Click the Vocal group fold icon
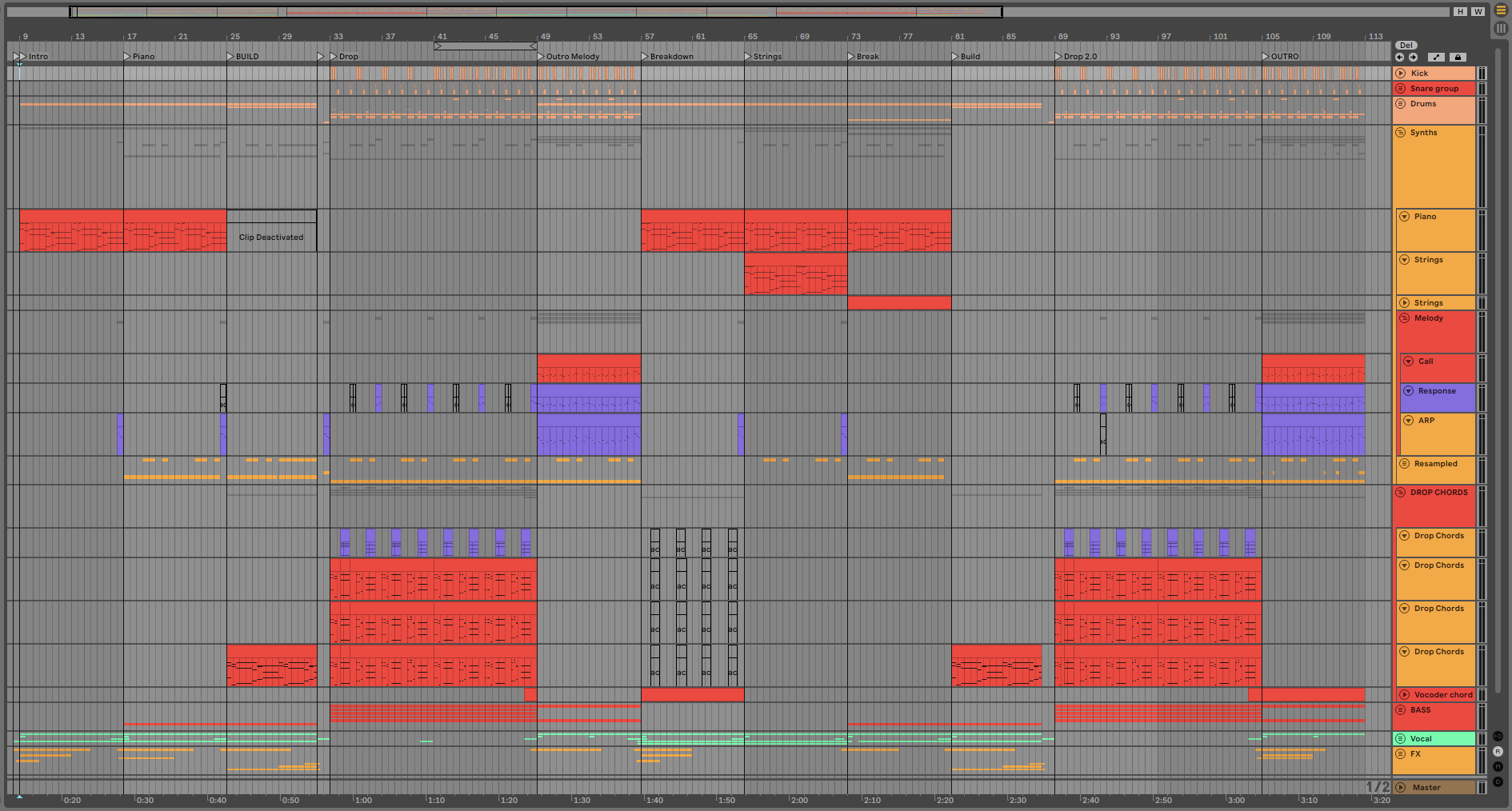This screenshot has height=811, width=1512. pos(1401,739)
